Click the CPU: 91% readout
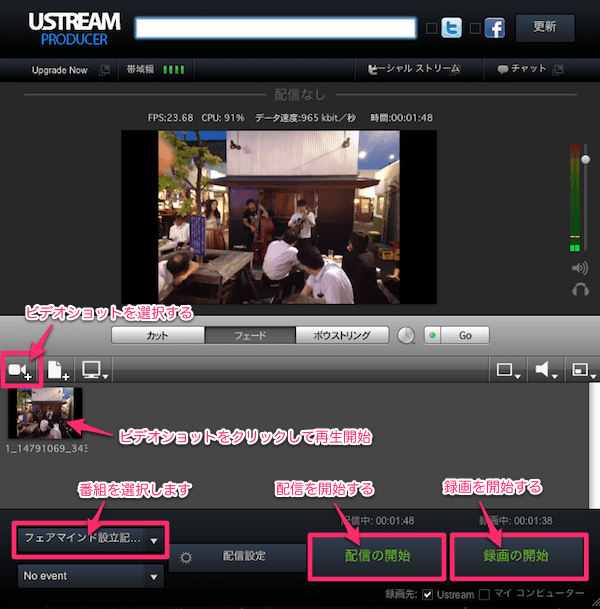The image size is (600, 609). pos(223,118)
